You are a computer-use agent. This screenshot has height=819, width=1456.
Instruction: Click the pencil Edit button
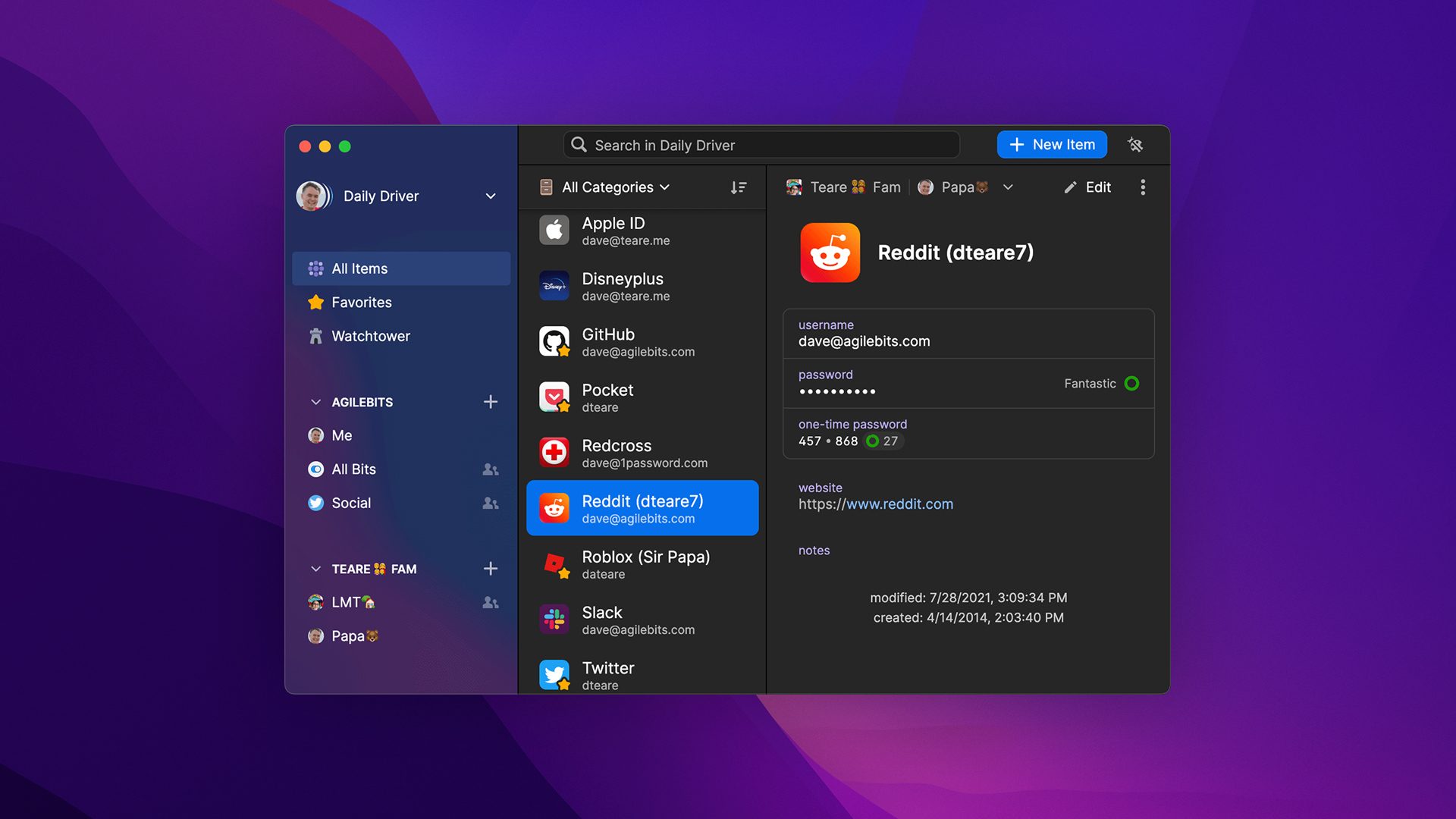(1087, 187)
